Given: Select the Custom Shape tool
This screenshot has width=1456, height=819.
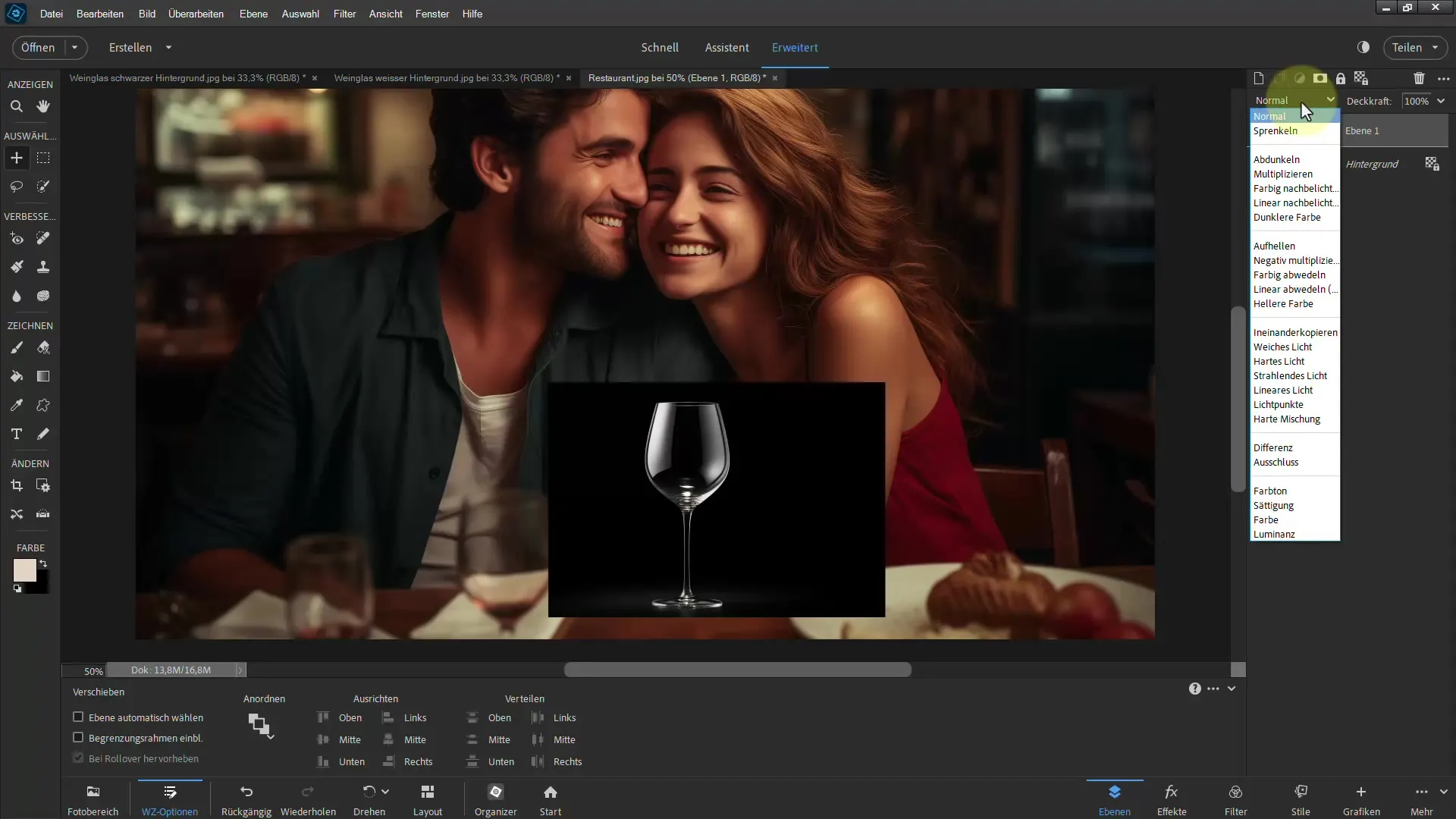Looking at the screenshot, I should (x=43, y=405).
